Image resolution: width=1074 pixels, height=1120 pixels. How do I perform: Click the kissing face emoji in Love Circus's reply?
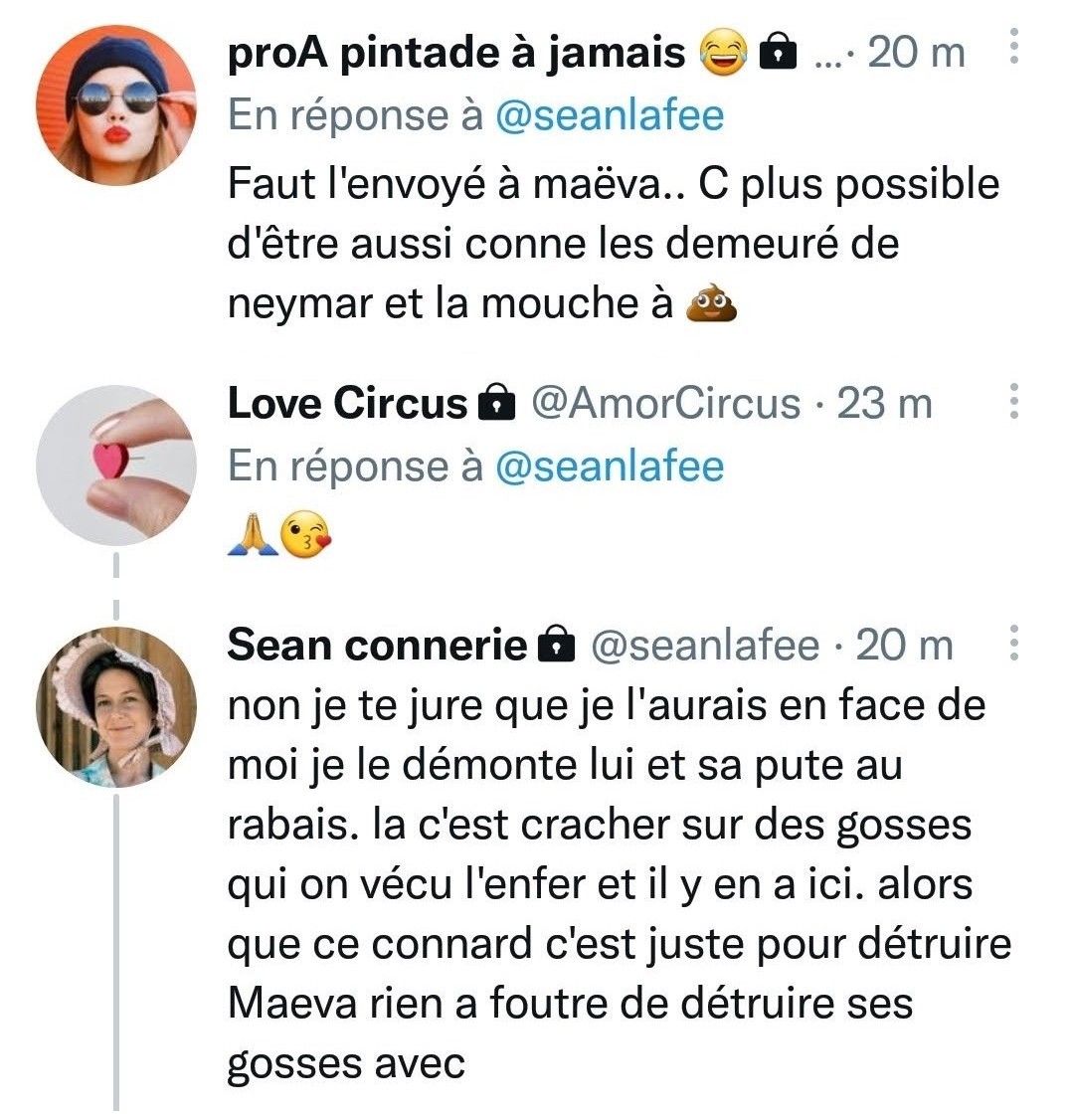coord(305,534)
